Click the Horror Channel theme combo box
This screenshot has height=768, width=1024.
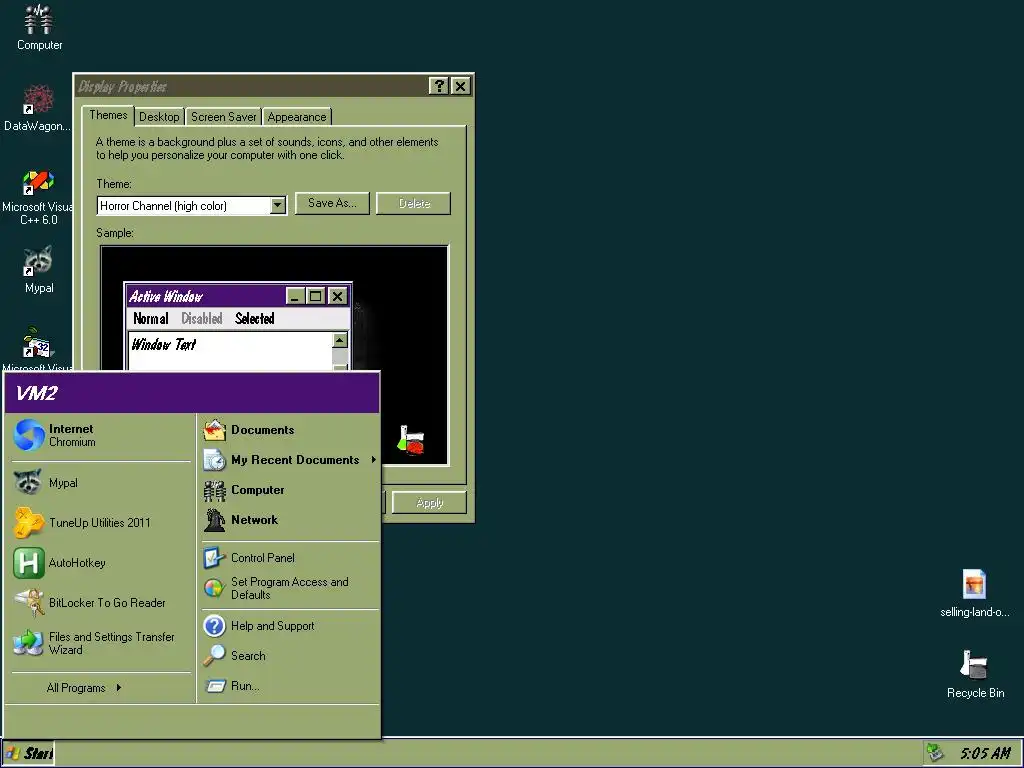191,206
